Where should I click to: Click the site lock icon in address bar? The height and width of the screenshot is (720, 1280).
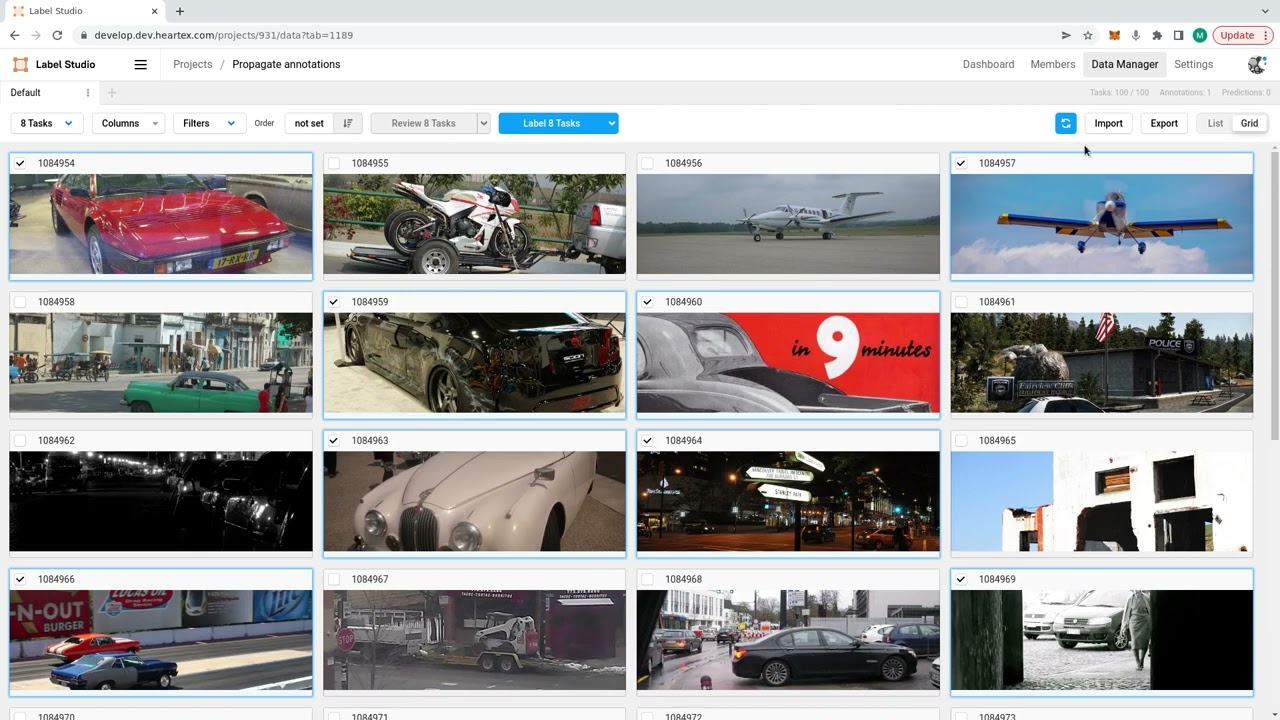pyautogui.click(x=84, y=35)
